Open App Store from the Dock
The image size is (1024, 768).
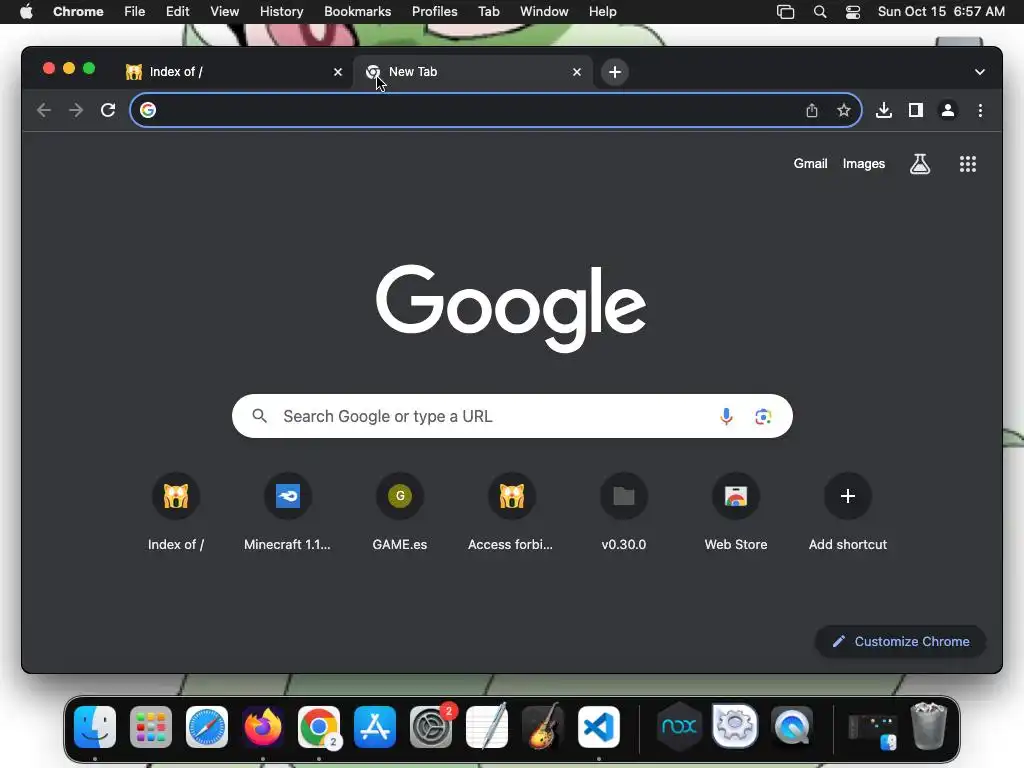[375, 727]
